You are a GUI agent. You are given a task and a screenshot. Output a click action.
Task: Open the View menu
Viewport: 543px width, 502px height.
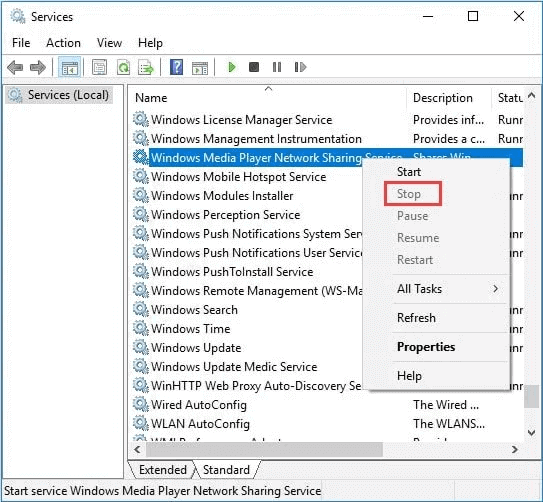click(x=109, y=43)
